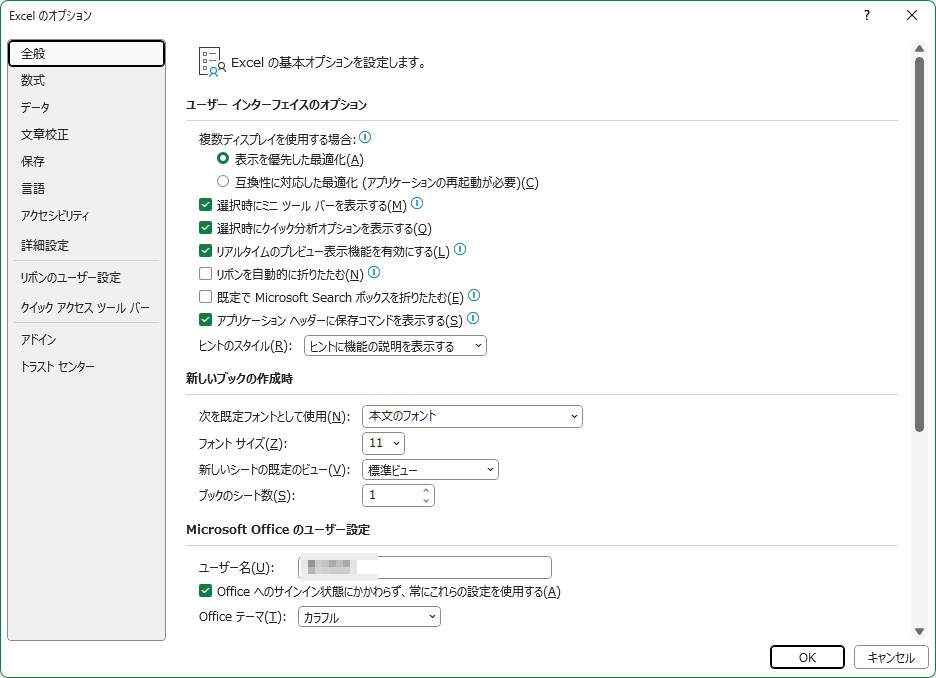Click info icon beside 保存コマンドを表示する option
The width and height of the screenshot is (936, 678).
473,319
